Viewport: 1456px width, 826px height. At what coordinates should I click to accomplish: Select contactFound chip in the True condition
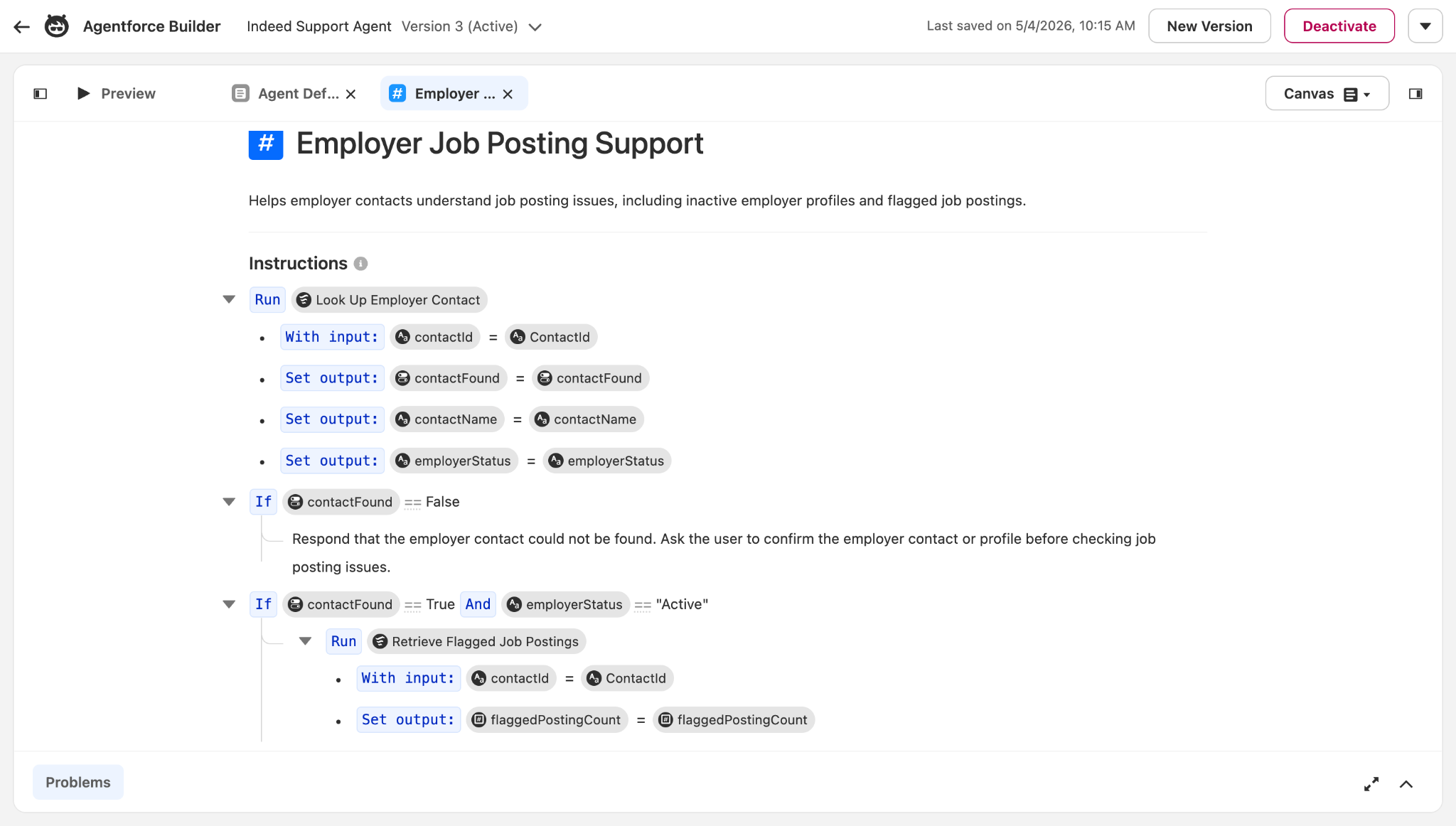tap(341, 604)
